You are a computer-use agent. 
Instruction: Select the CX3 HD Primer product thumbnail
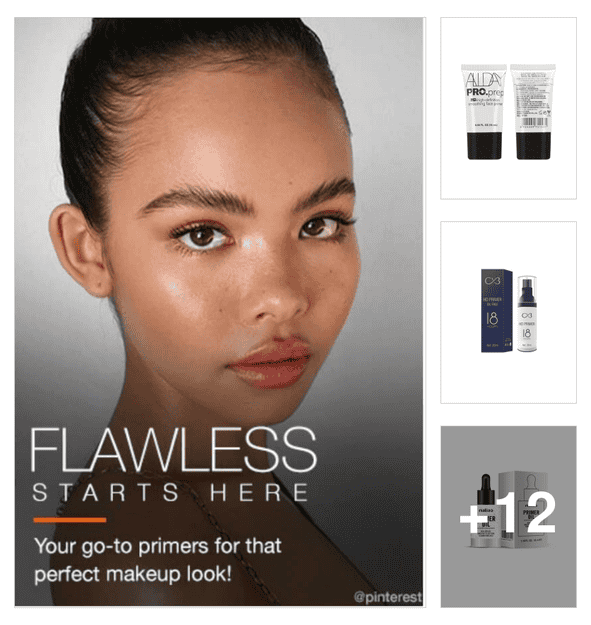pos(508,312)
